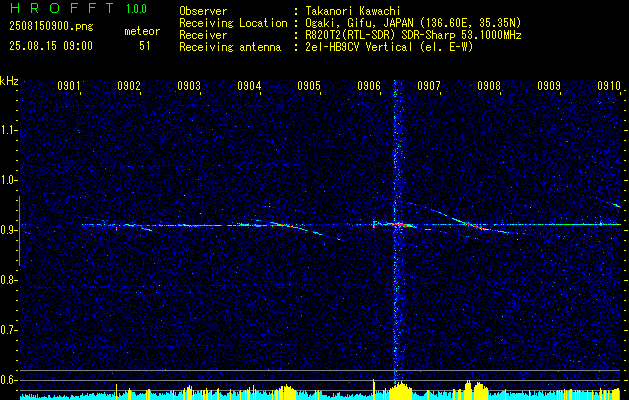The width and height of the screenshot is (629, 400).
Task: Click the HROFFT program title
Action: click(x=62, y=8)
